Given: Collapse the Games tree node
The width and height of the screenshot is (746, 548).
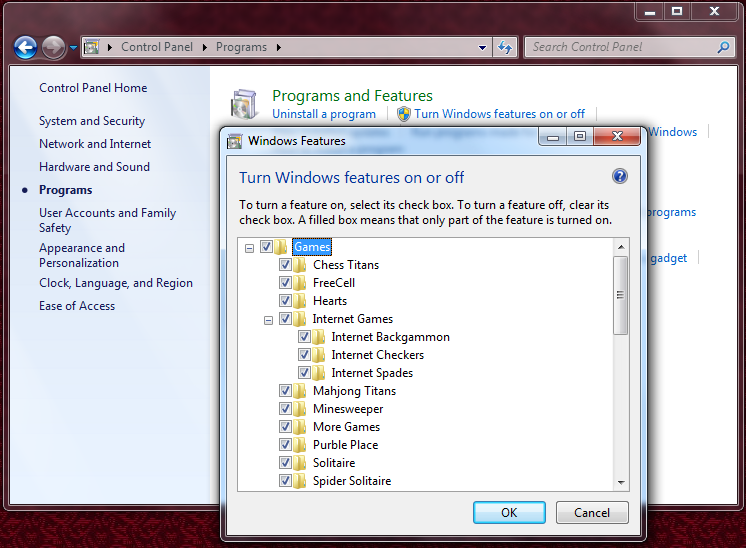Looking at the screenshot, I should [x=249, y=248].
